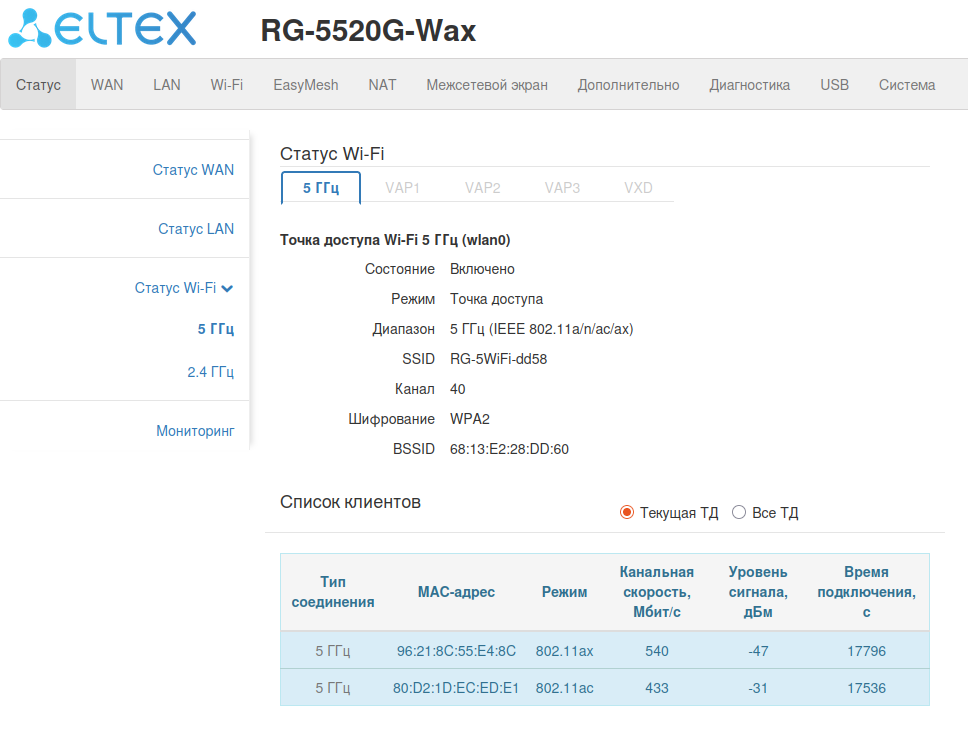Select 5 ГГц in the sidebar
This screenshot has width=968, height=733.
click(215, 329)
